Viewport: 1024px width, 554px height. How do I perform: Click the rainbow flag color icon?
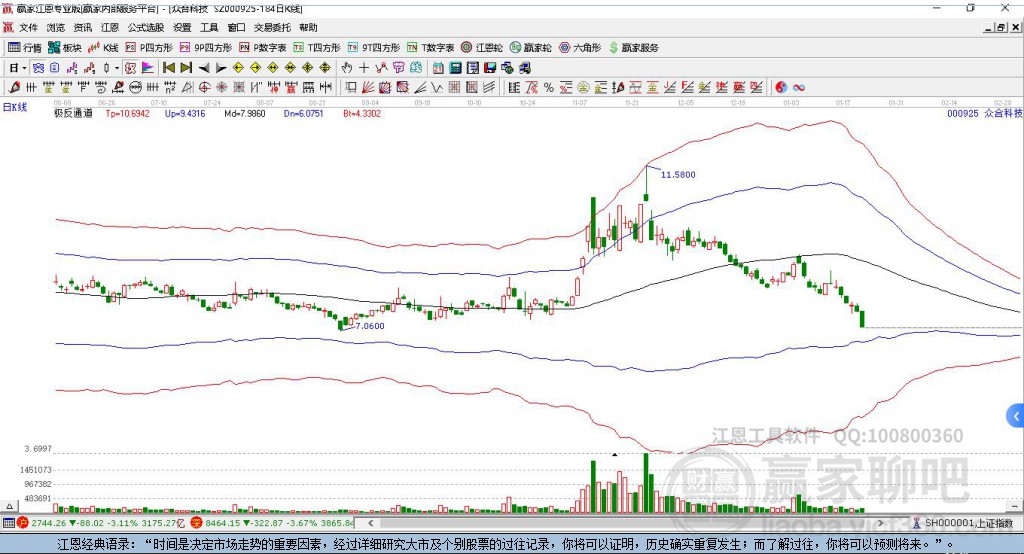[x=148, y=68]
